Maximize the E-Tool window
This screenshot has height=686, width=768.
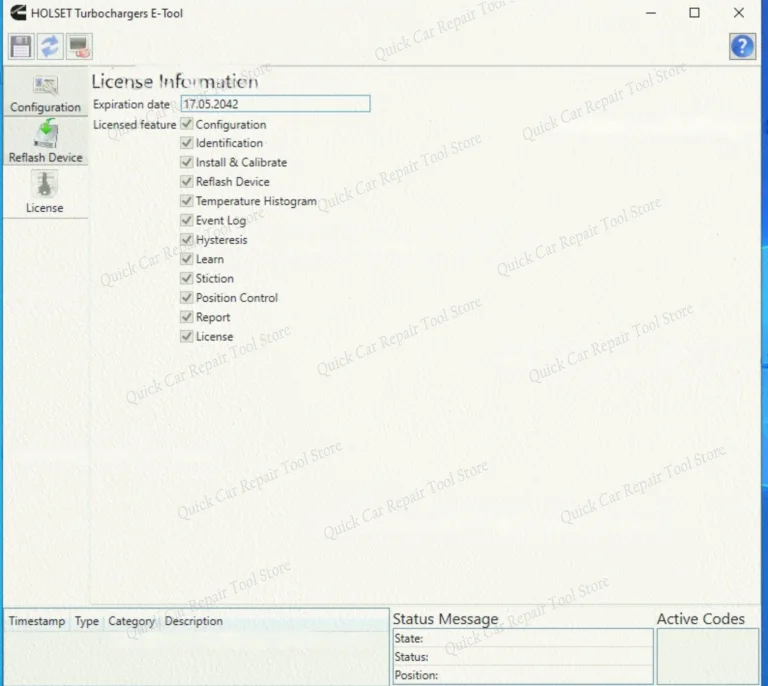pos(694,13)
